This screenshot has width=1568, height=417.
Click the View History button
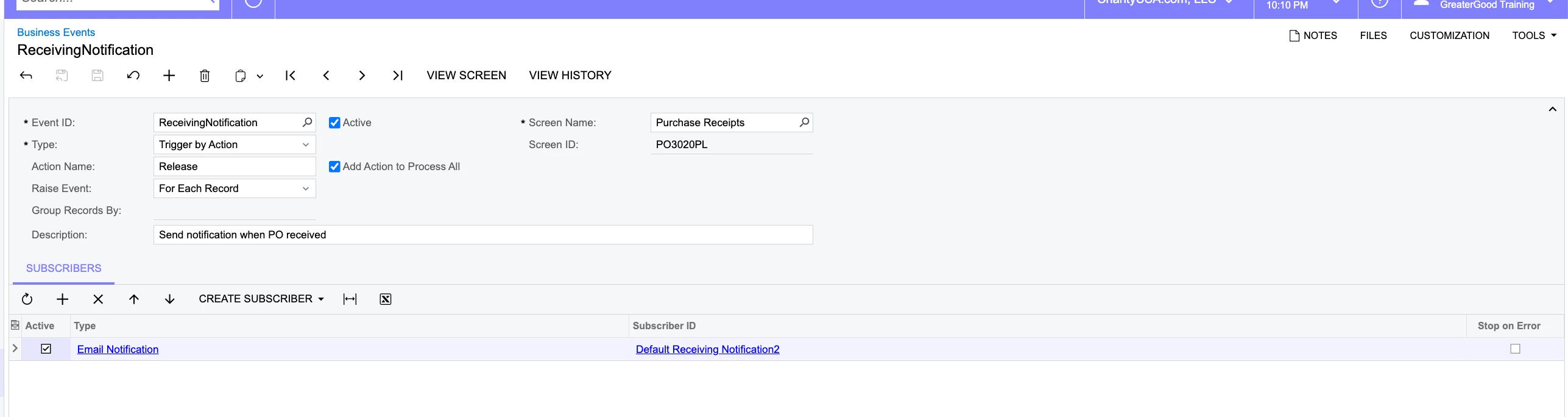point(570,76)
